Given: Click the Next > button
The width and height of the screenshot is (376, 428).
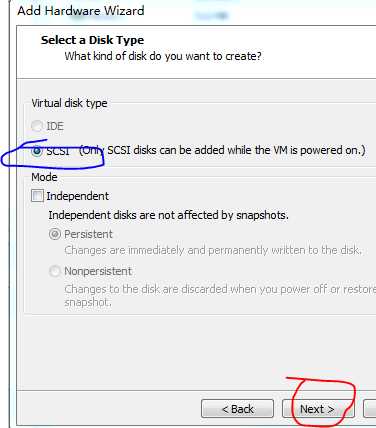Looking at the screenshot, I should 318,409.
